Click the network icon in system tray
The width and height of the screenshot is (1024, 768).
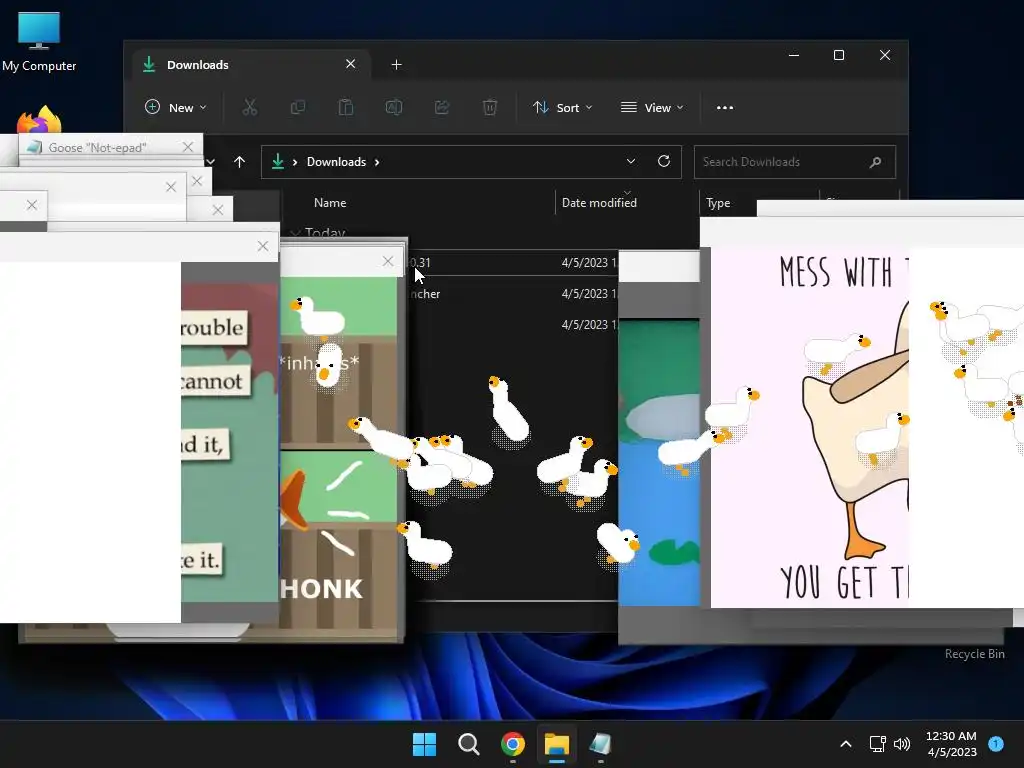877,744
